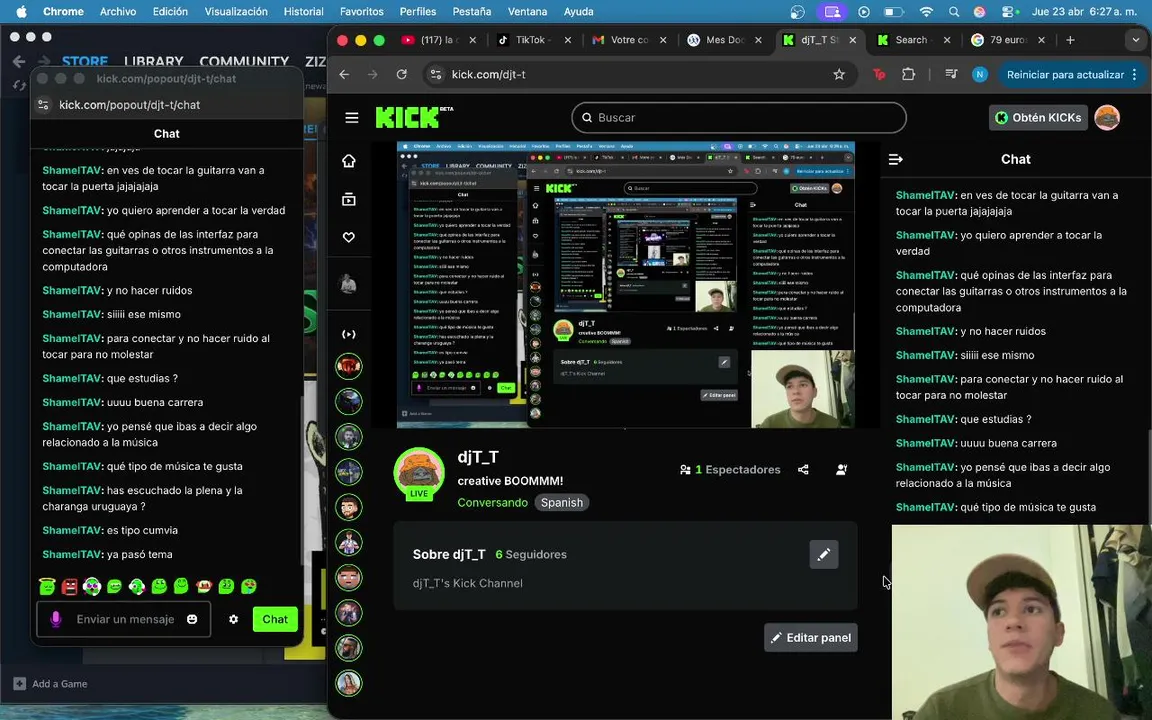Open chat settings gear in popout chat
This screenshot has height=720, width=1152.
click(x=234, y=619)
